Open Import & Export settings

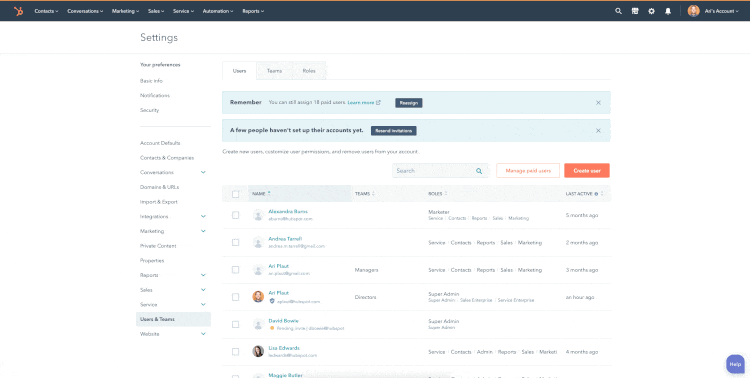coord(160,202)
